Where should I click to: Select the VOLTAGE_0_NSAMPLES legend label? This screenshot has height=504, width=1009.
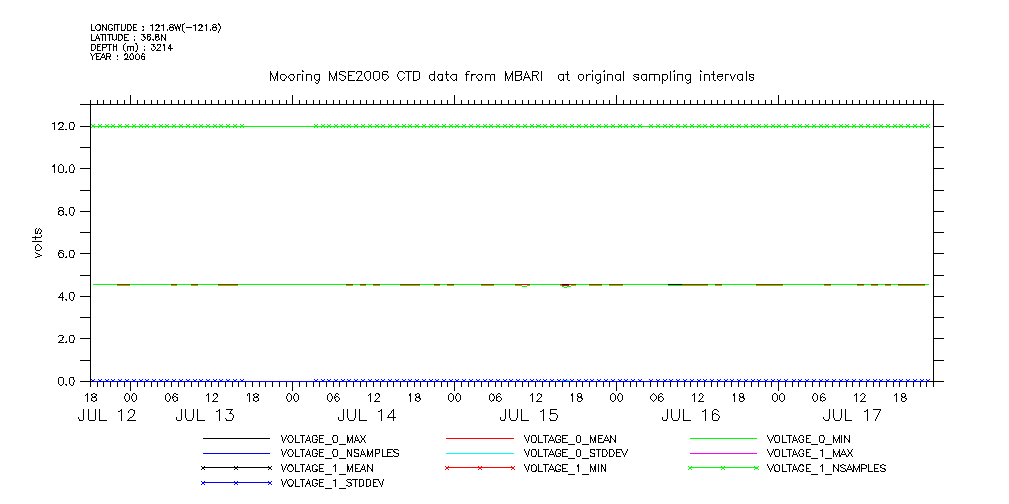coord(340,453)
